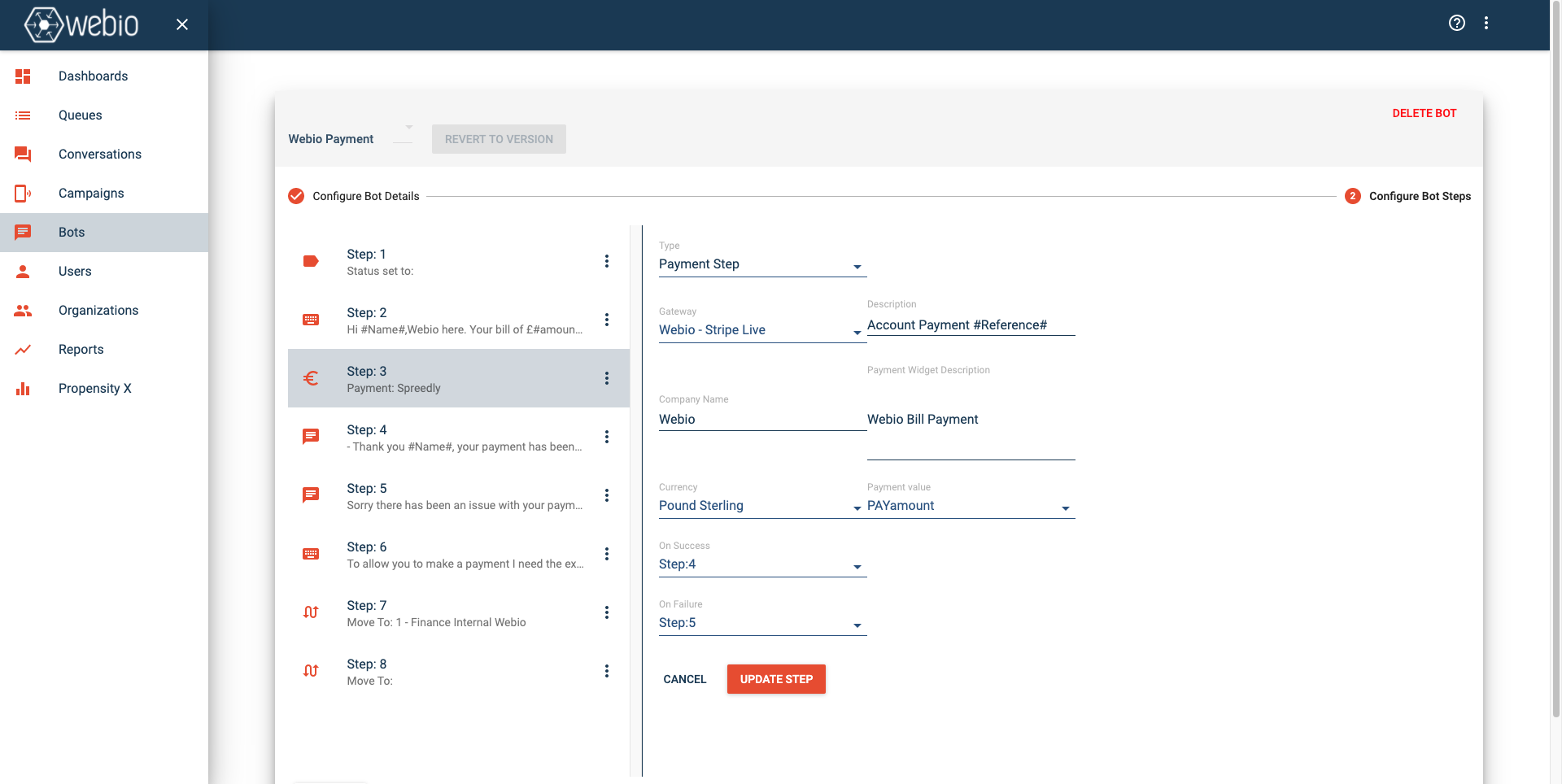Open the Step 8 options menu

607,671
